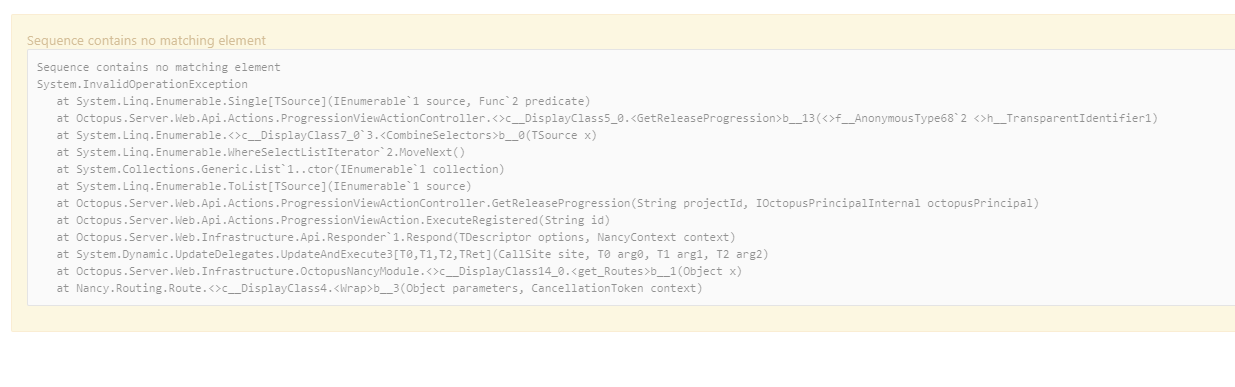Viewport: 1235px width, 387px height.
Task: Select the Enumerable.ToList[TSource] line
Action: click(x=264, y=186)
